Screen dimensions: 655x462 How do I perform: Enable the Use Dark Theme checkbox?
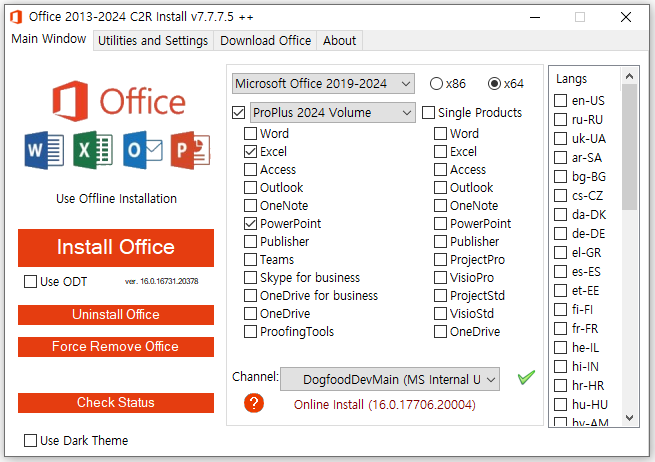[31, 440]
